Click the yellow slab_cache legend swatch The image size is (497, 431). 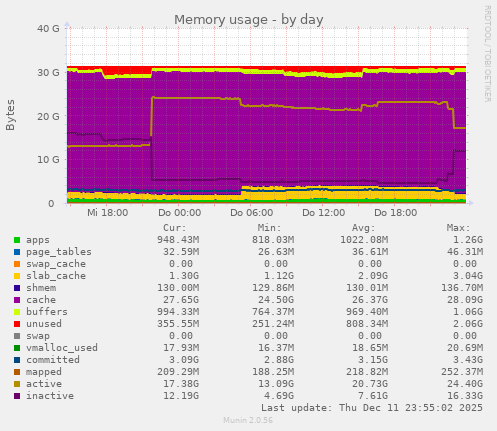tap(17, 276)
